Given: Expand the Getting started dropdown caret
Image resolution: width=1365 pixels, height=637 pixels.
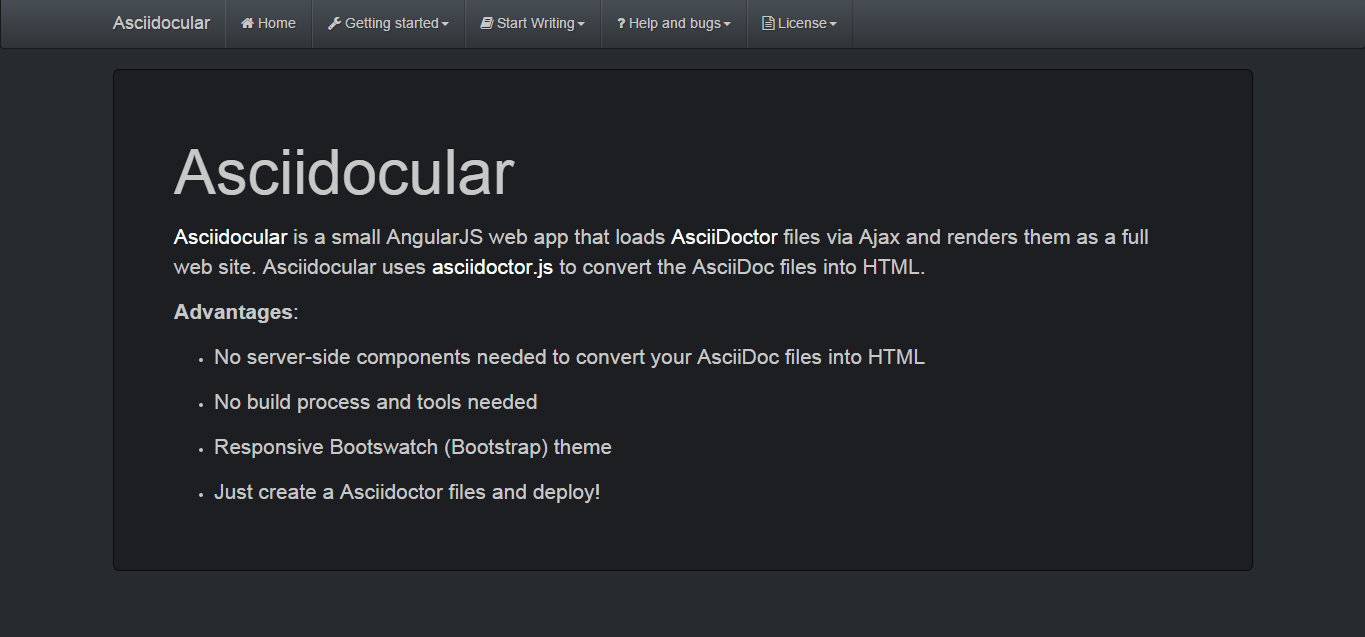Looking at the screenshot, I should tap(445, 24).
